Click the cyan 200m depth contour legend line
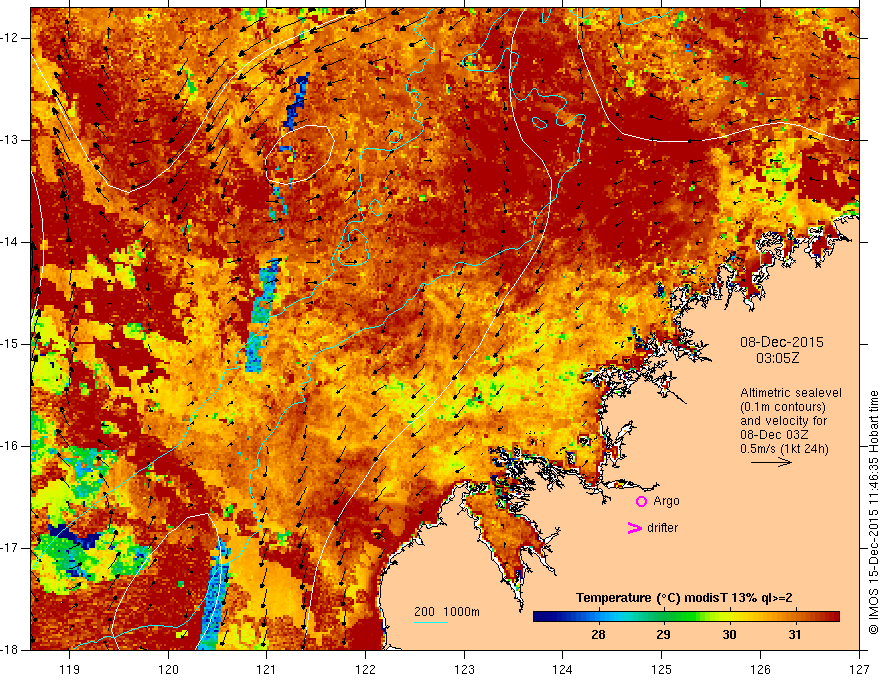 point(430,622)
